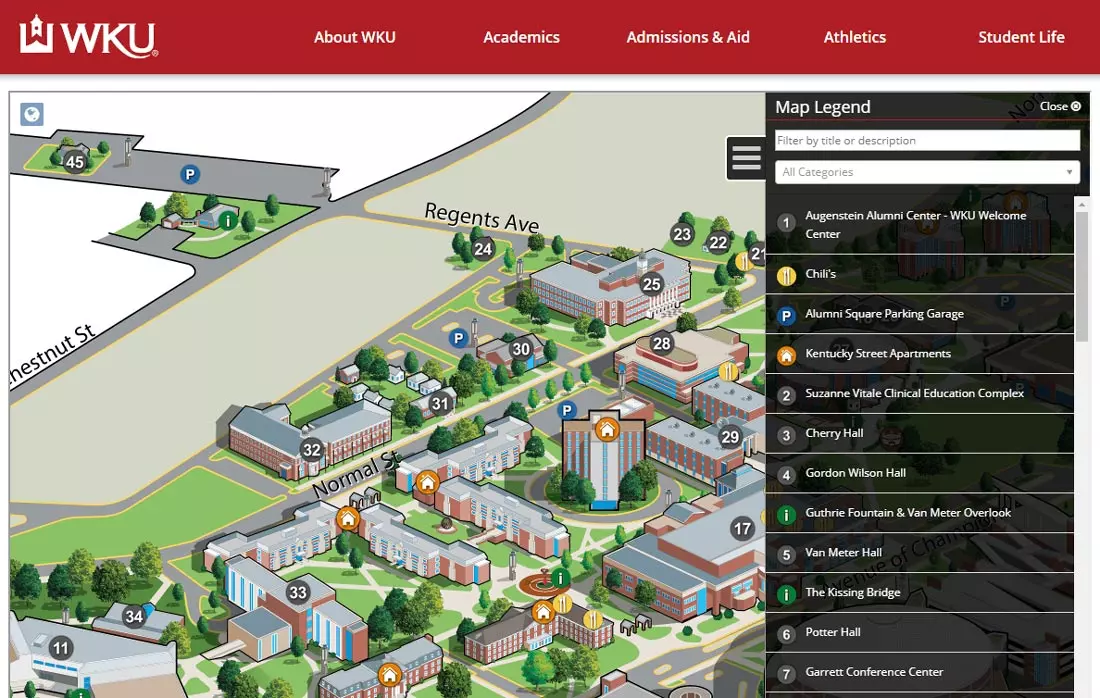Select Cherry Hall from the legend list
Viewport: 1100px width, 698px height.
(x=833, y=433)
